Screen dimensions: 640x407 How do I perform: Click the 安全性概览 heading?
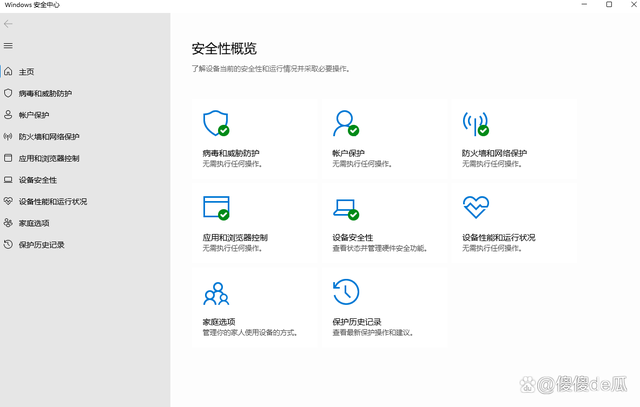[x=224, y=49]
